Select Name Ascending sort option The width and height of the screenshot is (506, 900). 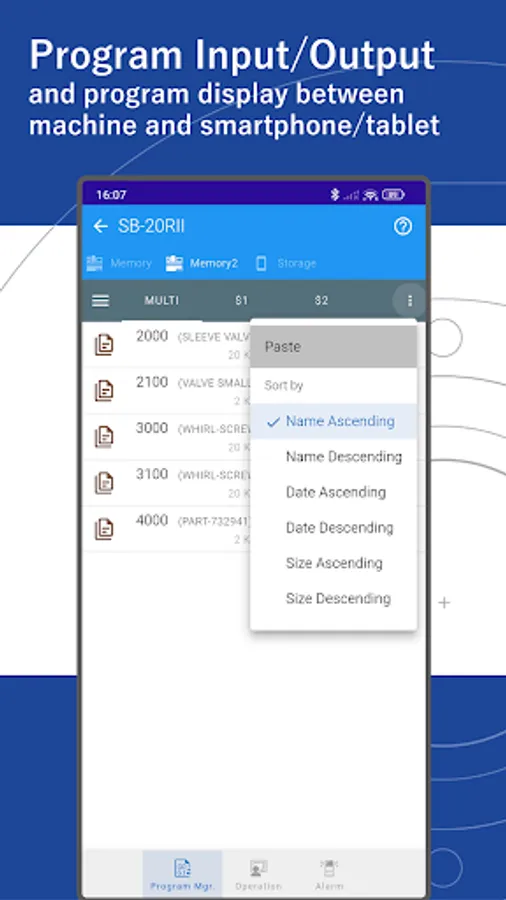pyautogui.click(x=333, y=421)
